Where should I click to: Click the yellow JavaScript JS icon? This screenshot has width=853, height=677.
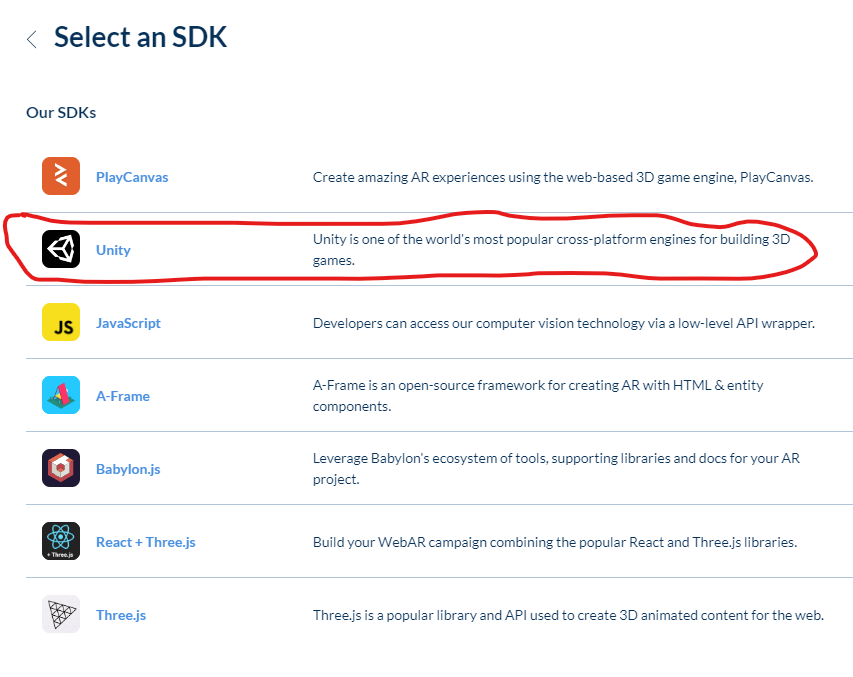pos(61,323)
